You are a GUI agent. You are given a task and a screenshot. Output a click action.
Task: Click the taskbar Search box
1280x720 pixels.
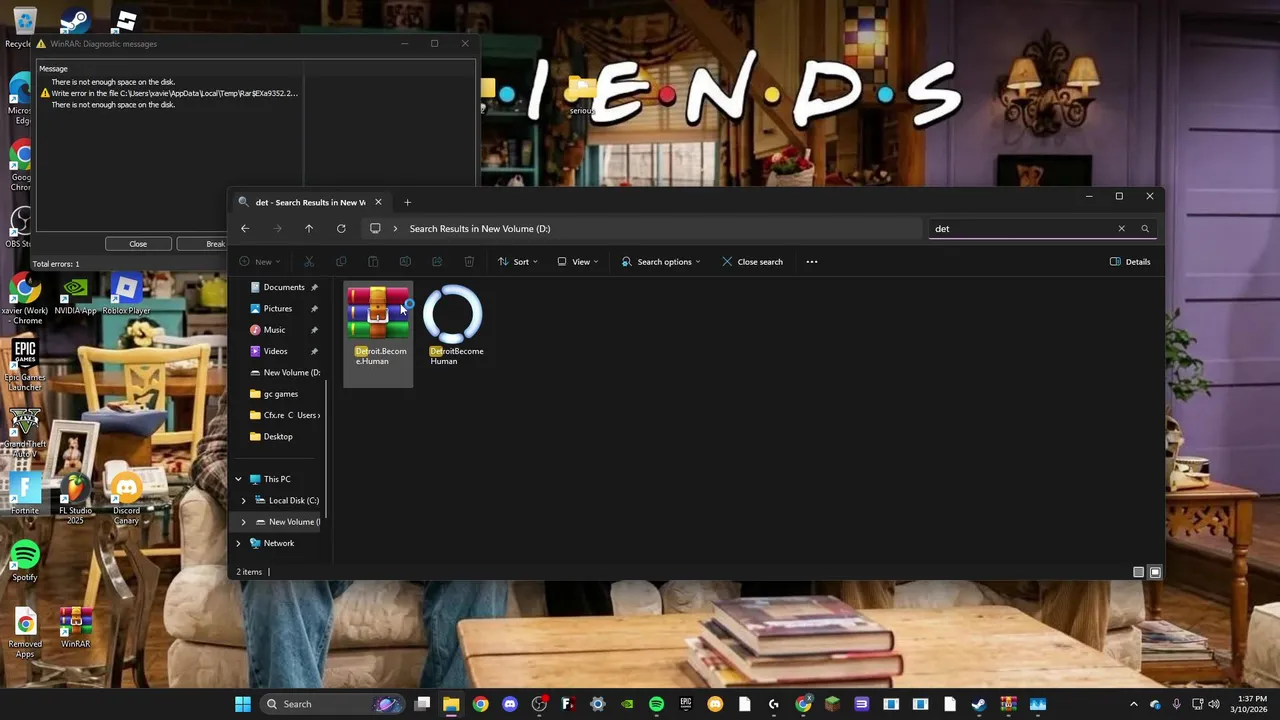coord(332,704)
